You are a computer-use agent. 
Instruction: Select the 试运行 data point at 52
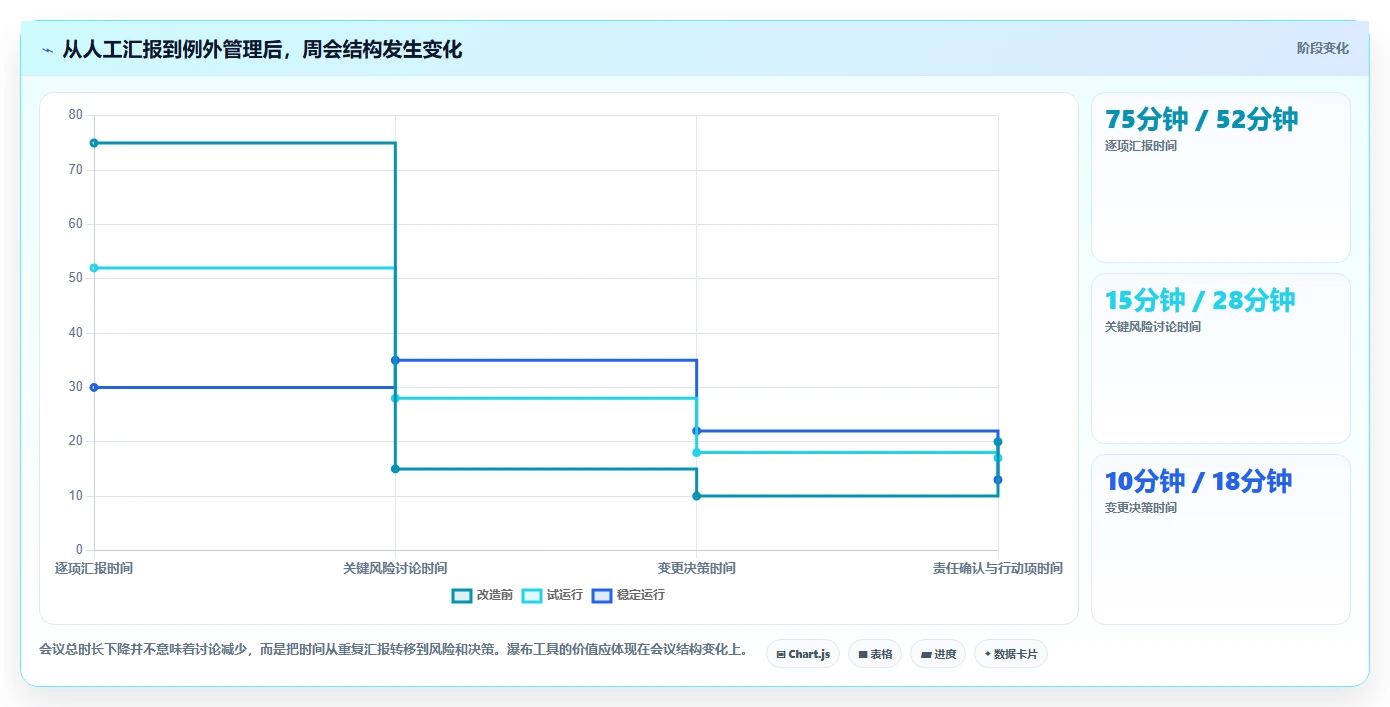click(x=94, y=268)
